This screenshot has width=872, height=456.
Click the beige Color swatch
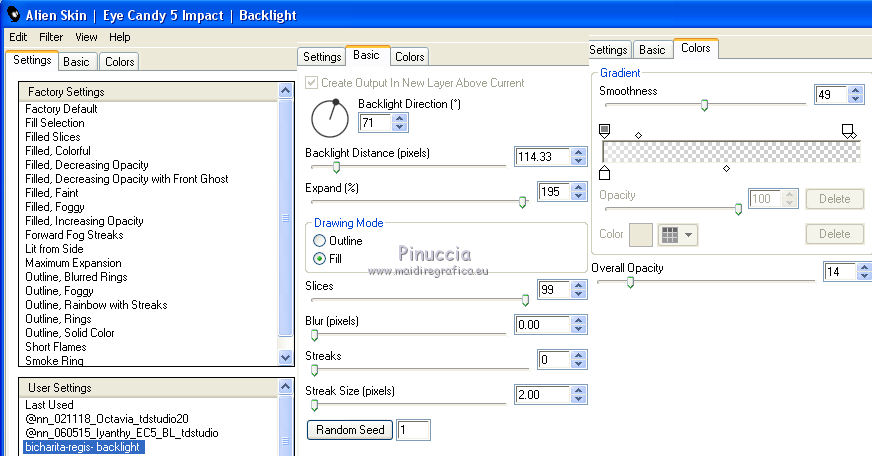tap(641, 235)
